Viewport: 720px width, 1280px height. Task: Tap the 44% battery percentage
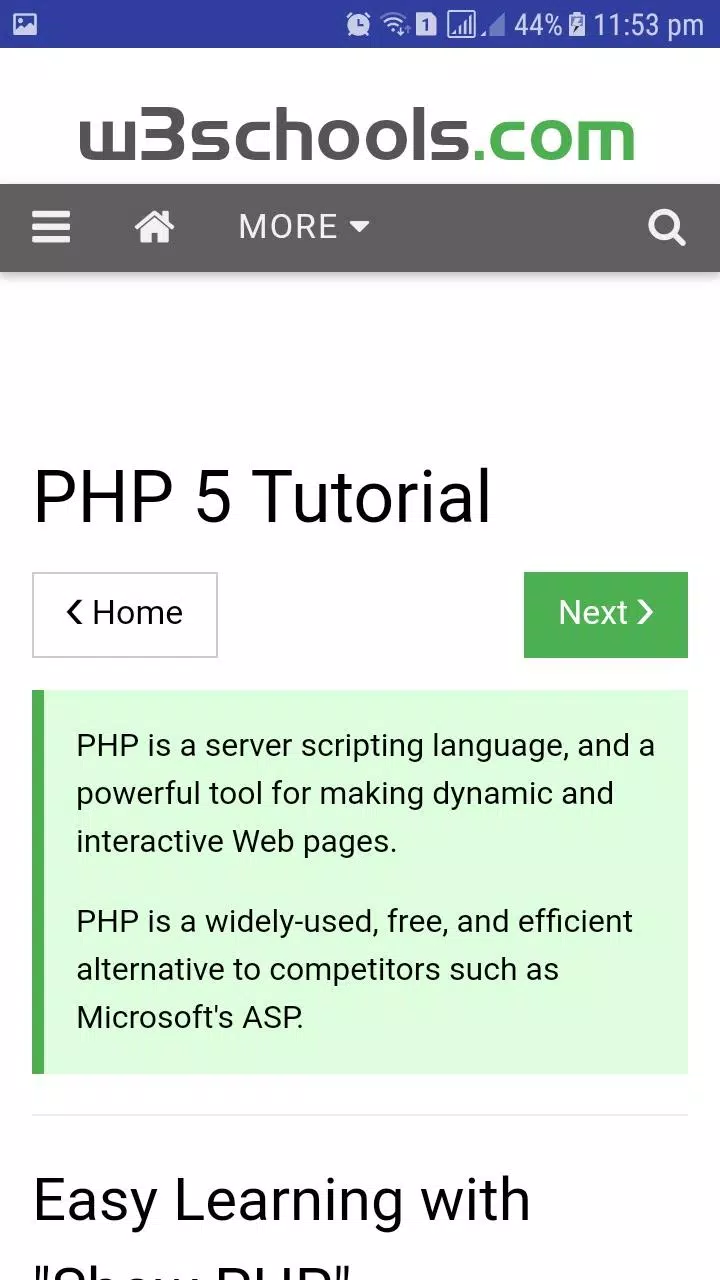(x=538, y=24)
